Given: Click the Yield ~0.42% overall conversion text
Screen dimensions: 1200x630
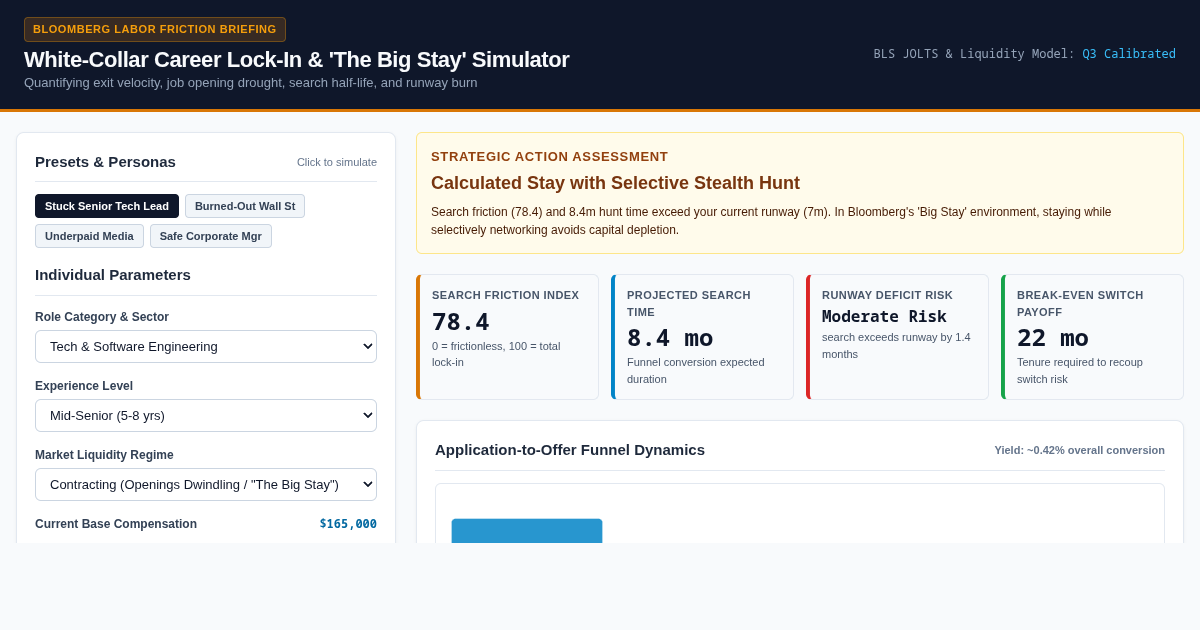Looking at the screenshot, I should point(1079,450).
